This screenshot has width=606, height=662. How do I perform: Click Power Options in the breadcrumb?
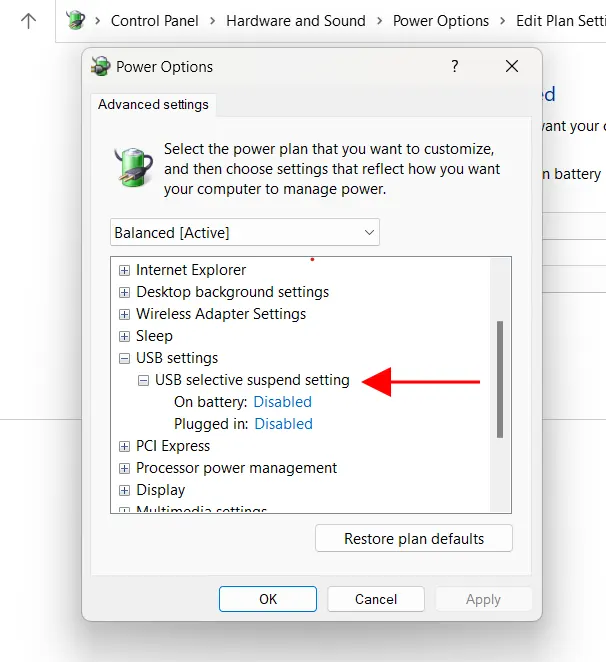click(441, 21)
